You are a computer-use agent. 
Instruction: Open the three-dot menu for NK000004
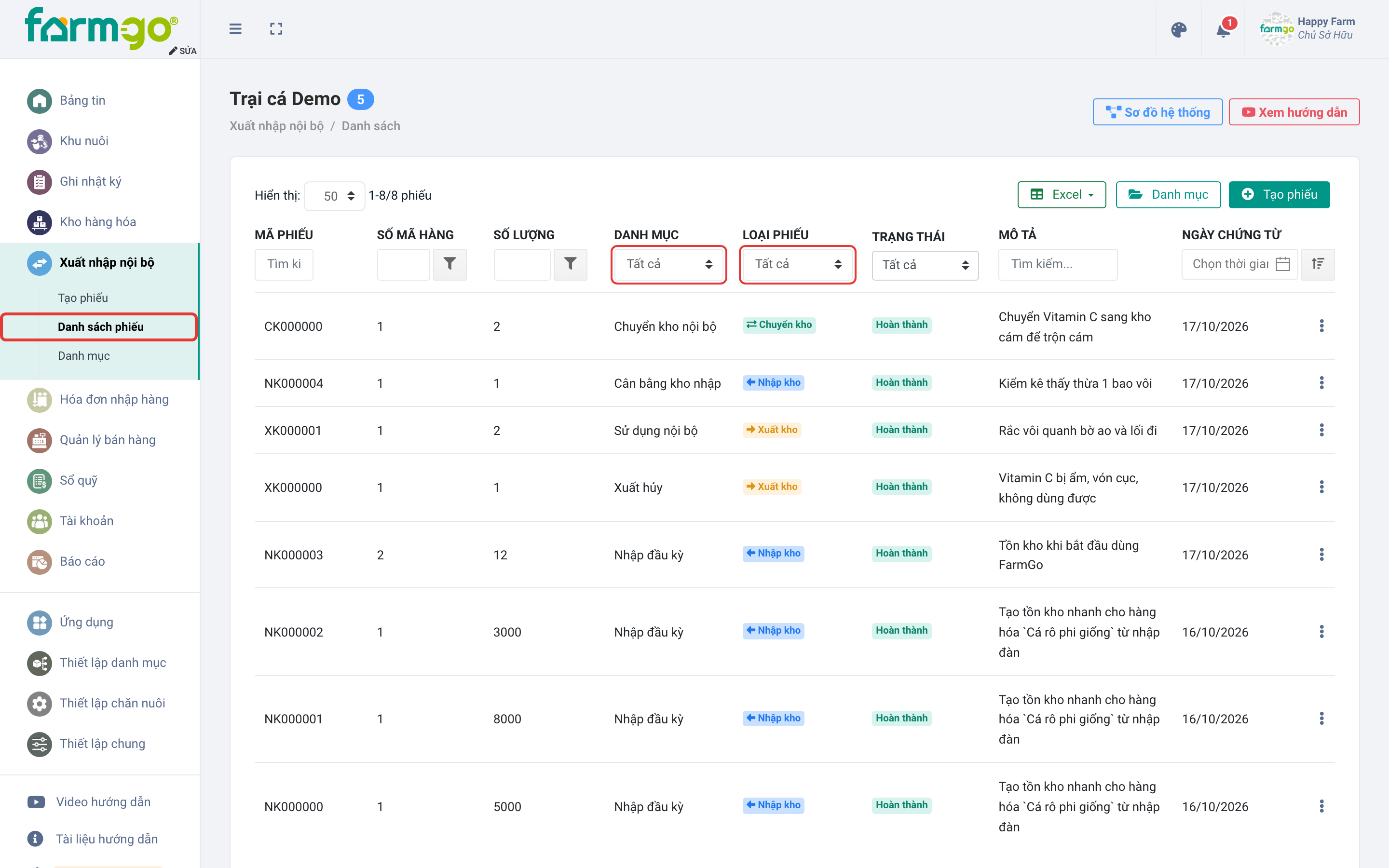pos(1321,383)
